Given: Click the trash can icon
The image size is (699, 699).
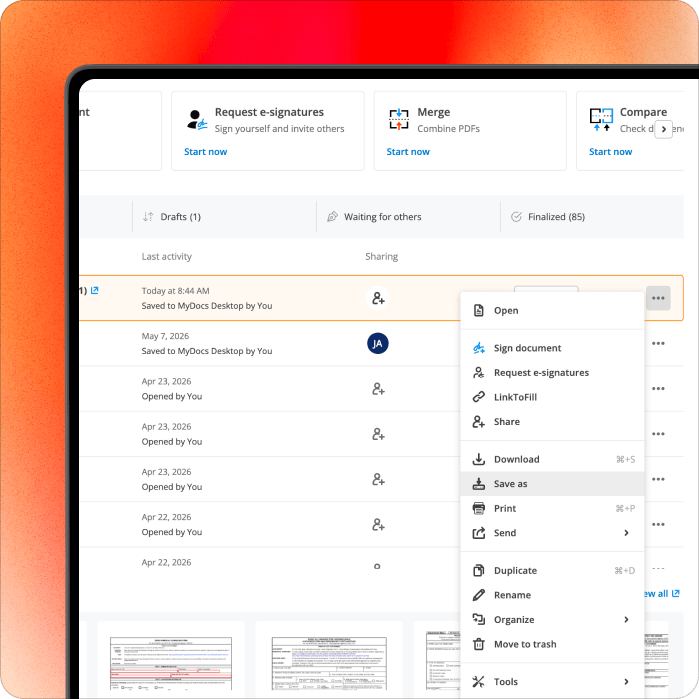Looking at the screenshot, I should point(478,644).
